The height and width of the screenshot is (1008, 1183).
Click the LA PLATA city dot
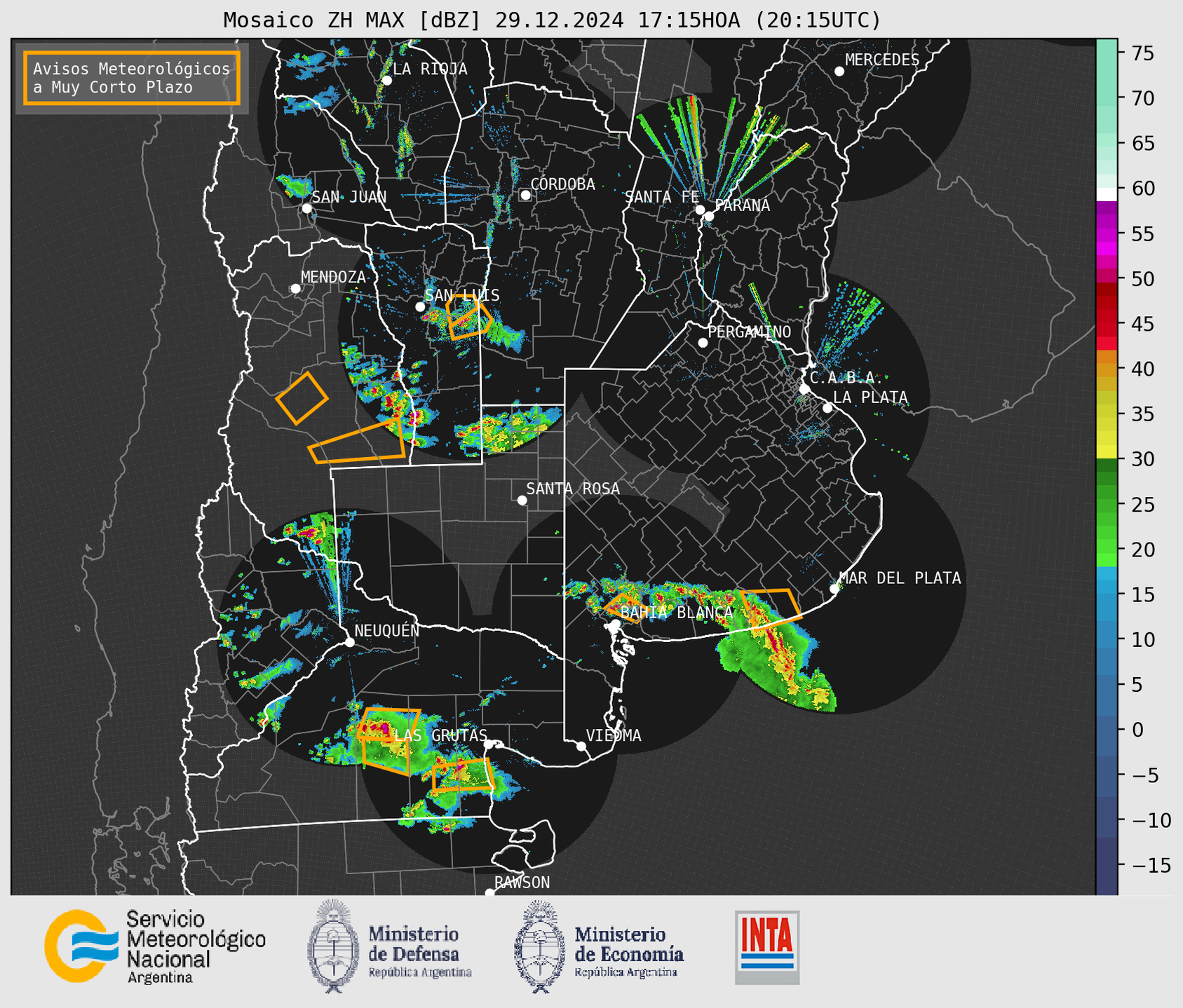click(827, 408)
